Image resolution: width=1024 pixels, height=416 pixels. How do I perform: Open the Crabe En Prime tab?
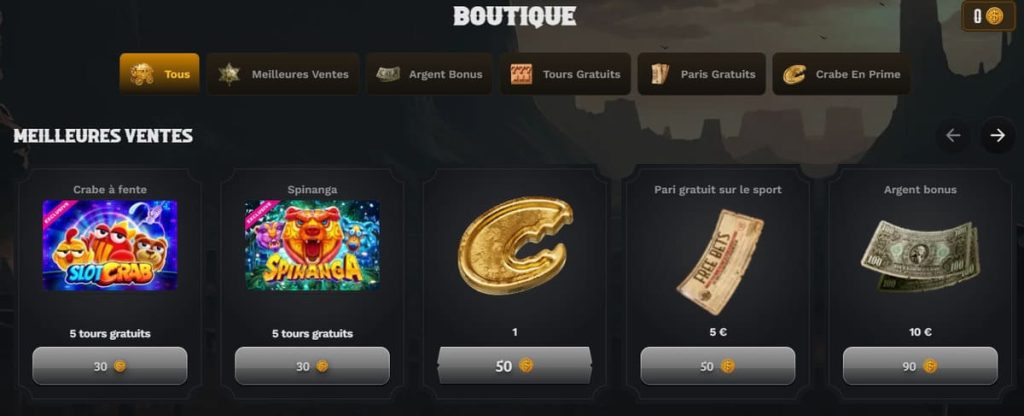tap(841, 74)
